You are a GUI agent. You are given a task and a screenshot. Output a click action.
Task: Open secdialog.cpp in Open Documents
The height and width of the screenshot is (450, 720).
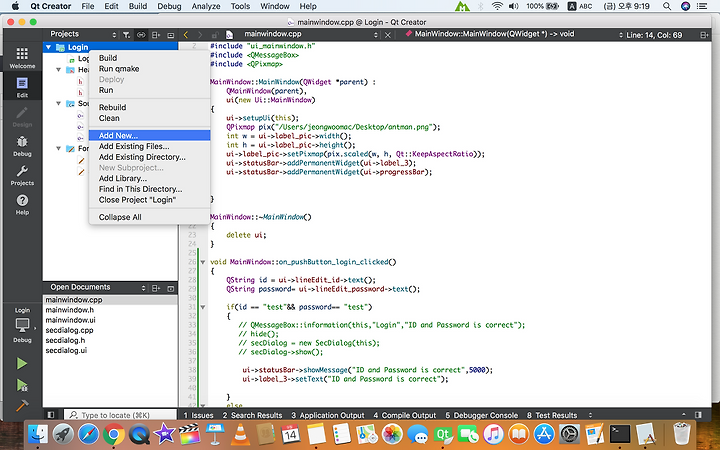(110, 330)
